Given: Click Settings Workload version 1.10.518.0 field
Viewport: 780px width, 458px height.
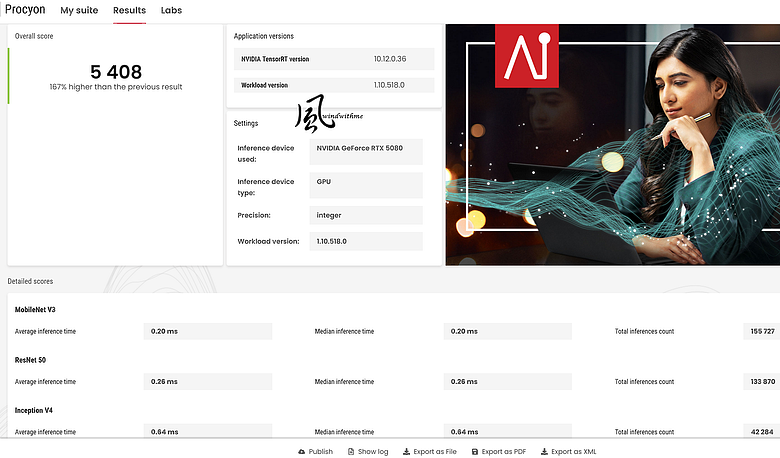Looking at the screenshot, I should [x=366, y=241].
